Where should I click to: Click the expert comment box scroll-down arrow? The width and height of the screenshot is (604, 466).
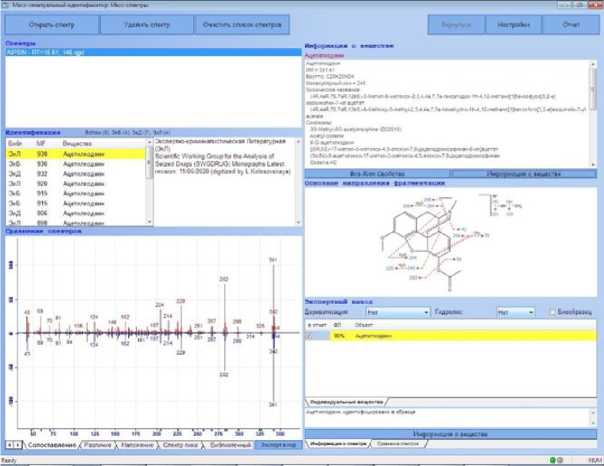click(593, 423)
